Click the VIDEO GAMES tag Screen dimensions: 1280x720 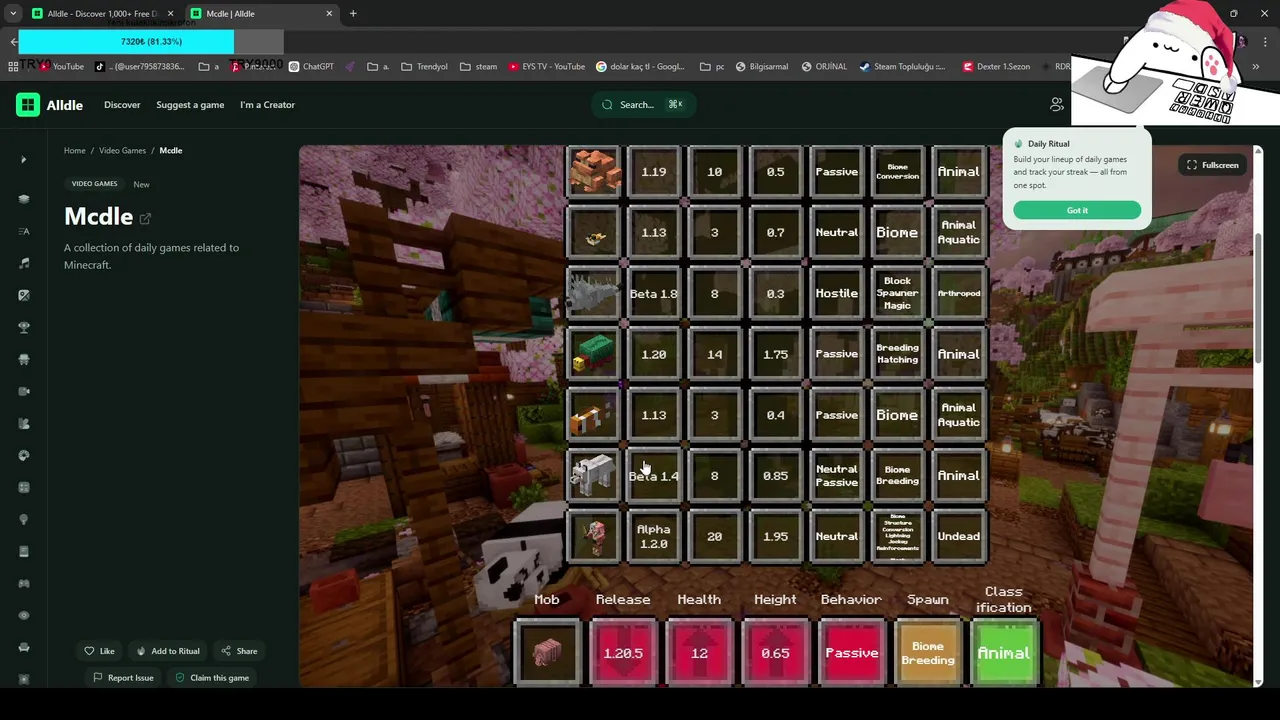click(x=94, y=184)
